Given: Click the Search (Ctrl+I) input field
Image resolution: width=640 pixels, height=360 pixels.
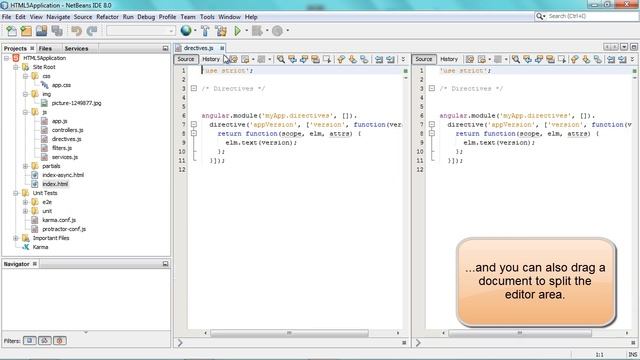Looking at the screenshot, I should (x=591, y=16).
